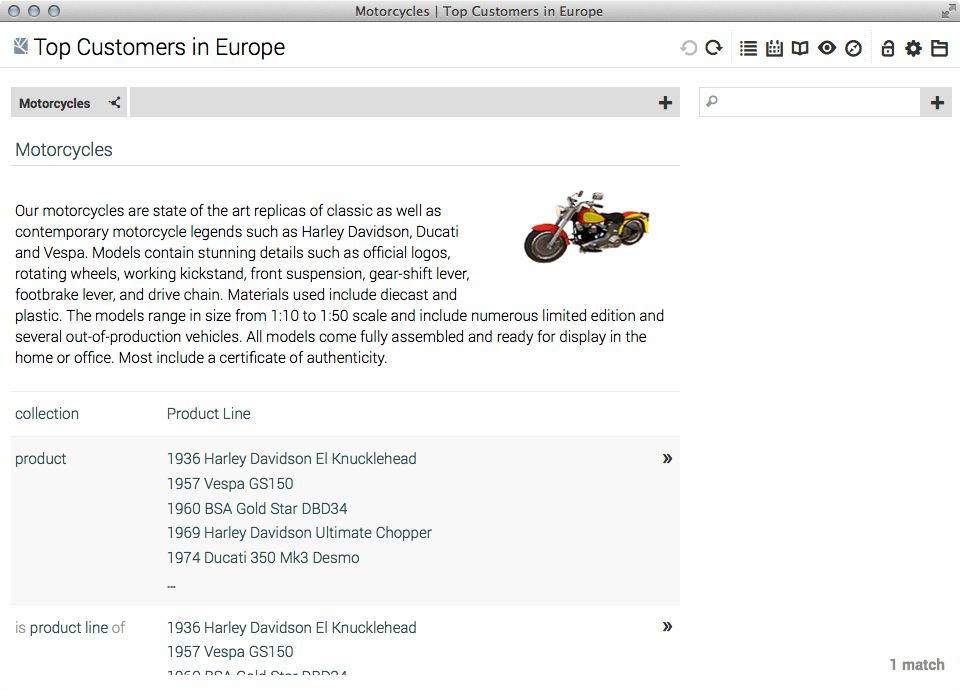The width and height of the screenshot is (960, 690).
Task: Click the fullscreen arrows in title bar
Action: tap(948, 10)
